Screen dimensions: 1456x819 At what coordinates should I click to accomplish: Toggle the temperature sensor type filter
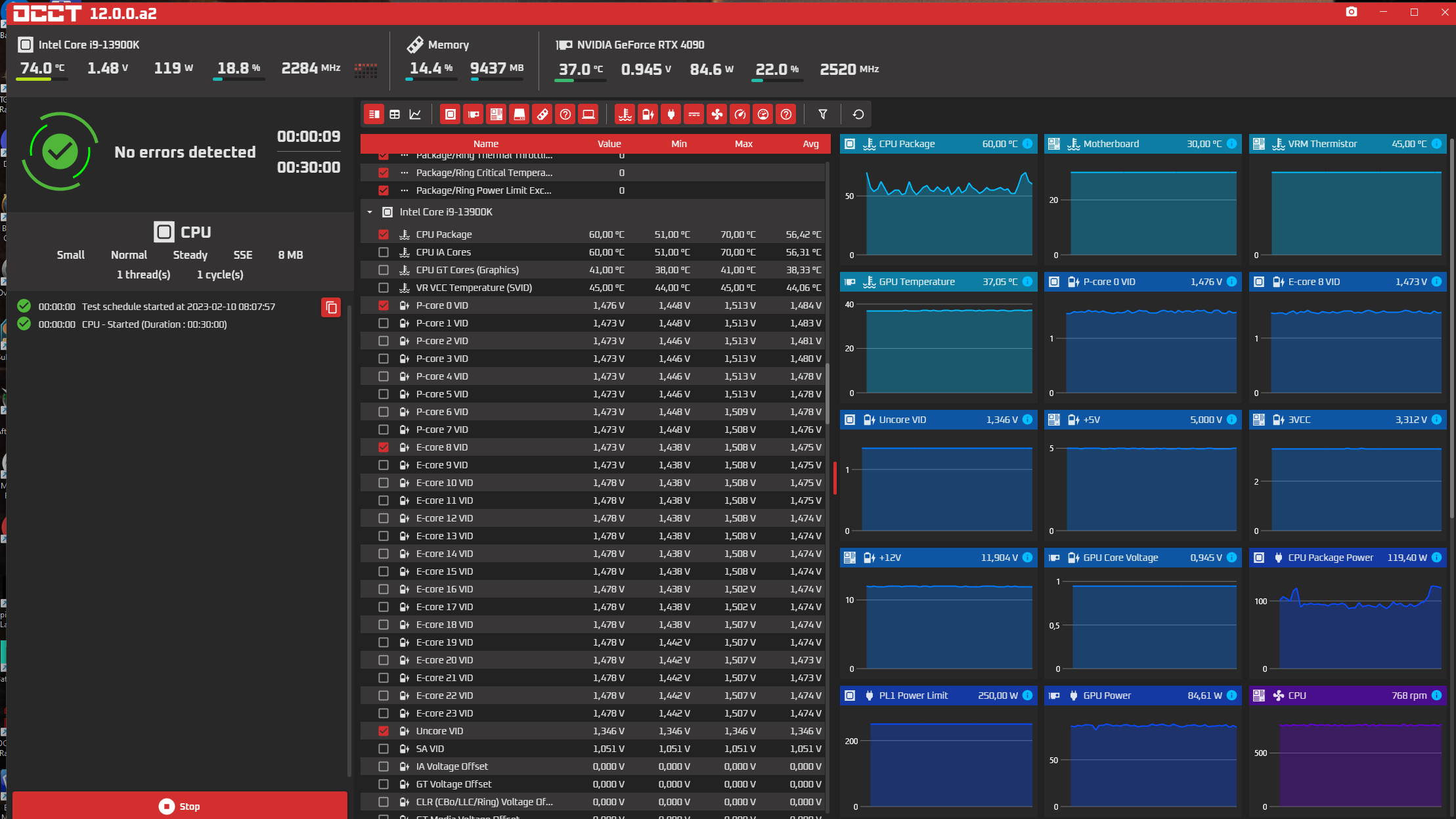click(625, 114)
